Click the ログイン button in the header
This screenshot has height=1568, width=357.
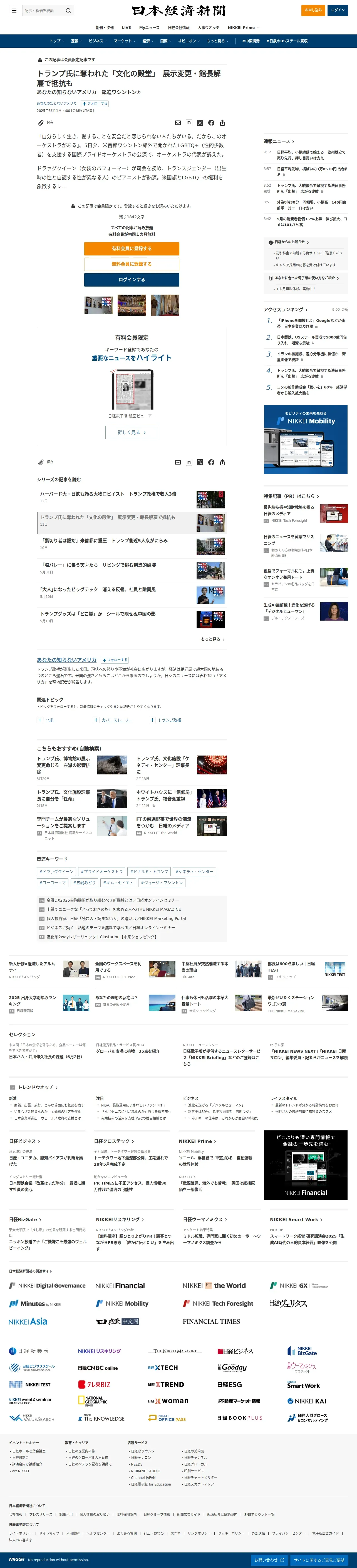point(338,10)
